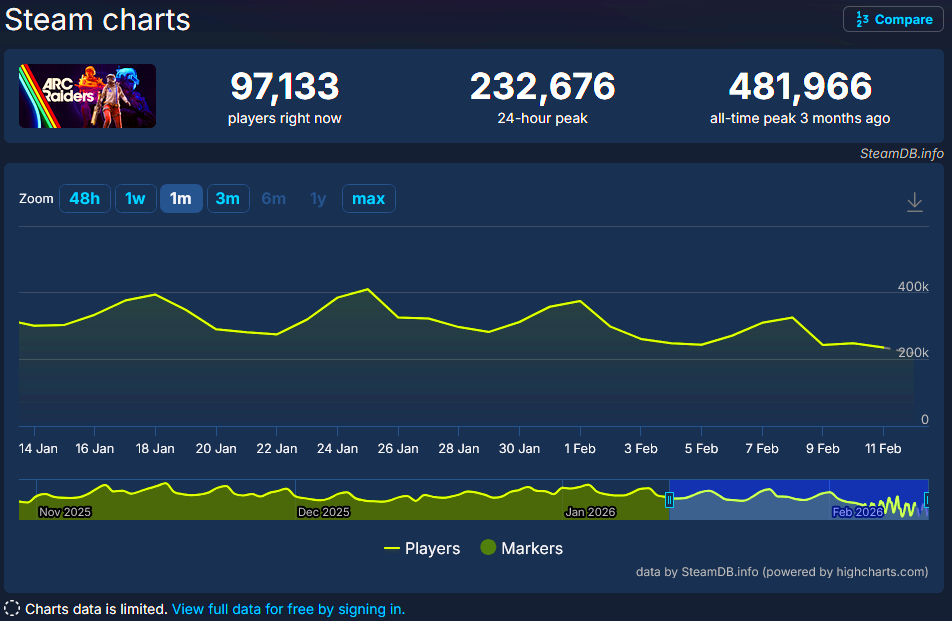Toggle the Players series in legend
Image resolution: width=952 pixels, height=621 pixels.
click(422, 548)
